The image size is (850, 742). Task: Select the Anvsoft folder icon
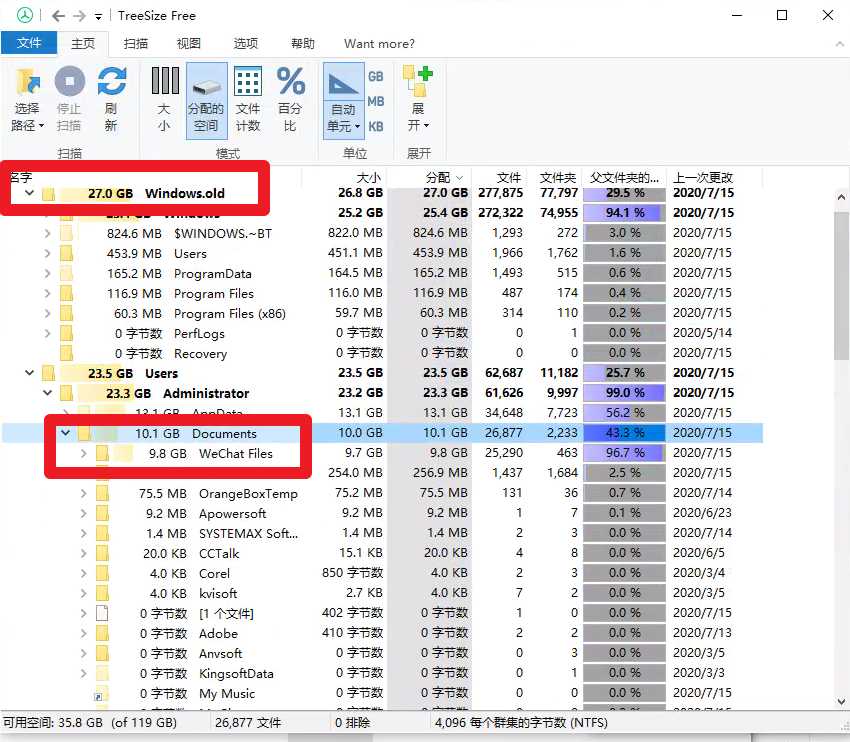(102, 654)
